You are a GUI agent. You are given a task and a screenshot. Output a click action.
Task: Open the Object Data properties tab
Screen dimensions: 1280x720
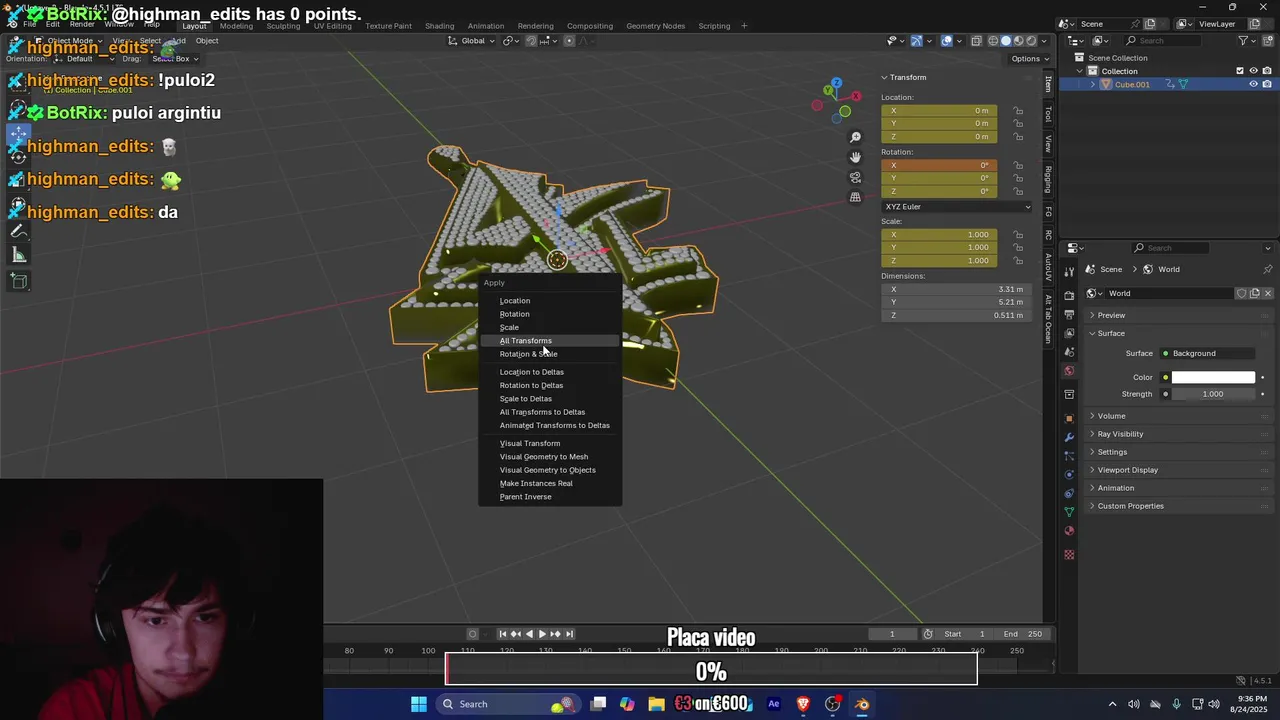[1069, 512]
